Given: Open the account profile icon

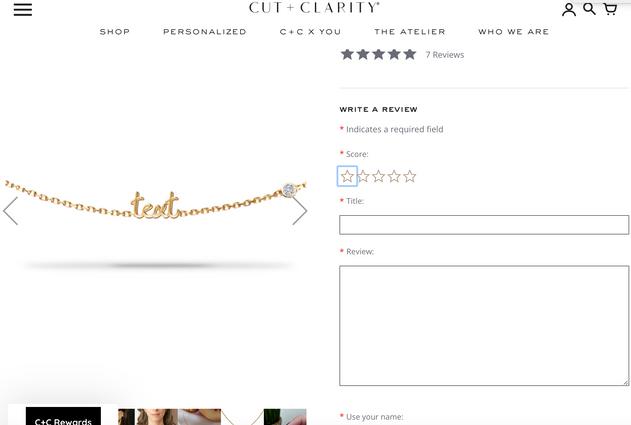Looking at the screenshot, I should point(569,9).
